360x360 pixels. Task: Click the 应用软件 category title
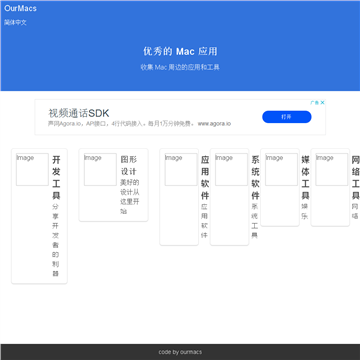click(205, 177)
